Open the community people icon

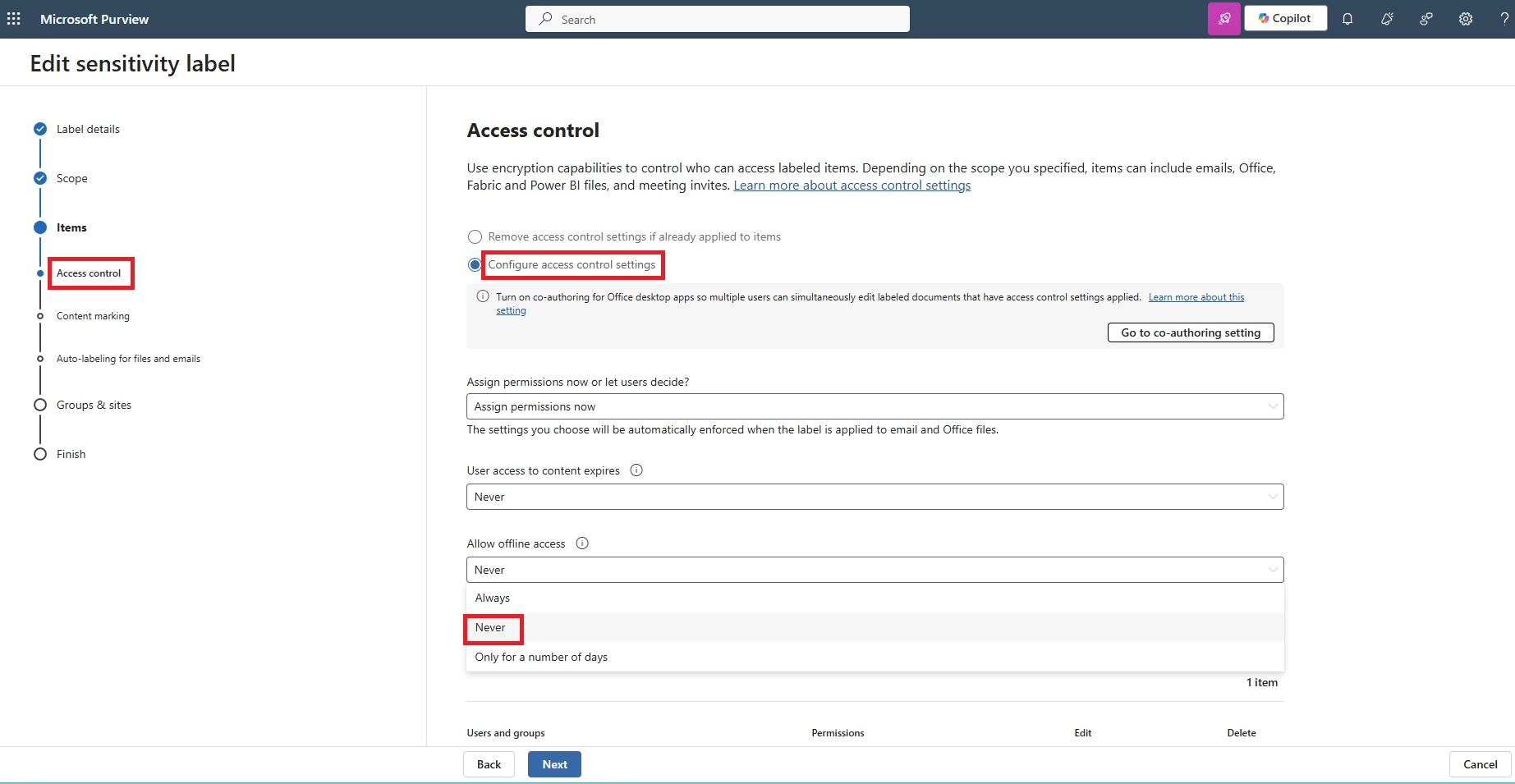point(1426,19)
